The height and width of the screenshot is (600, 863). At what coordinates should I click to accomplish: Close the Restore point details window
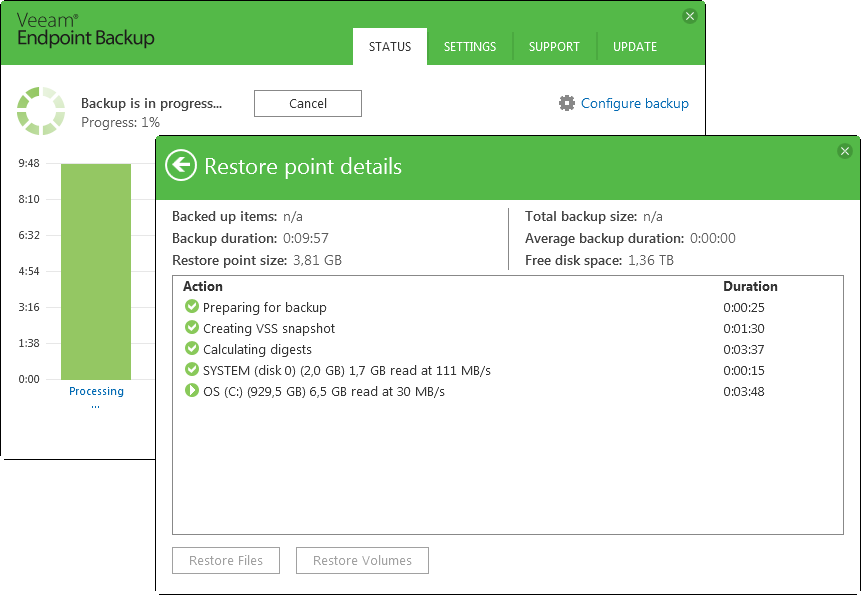pyautogui.click(x=844, y=151)
